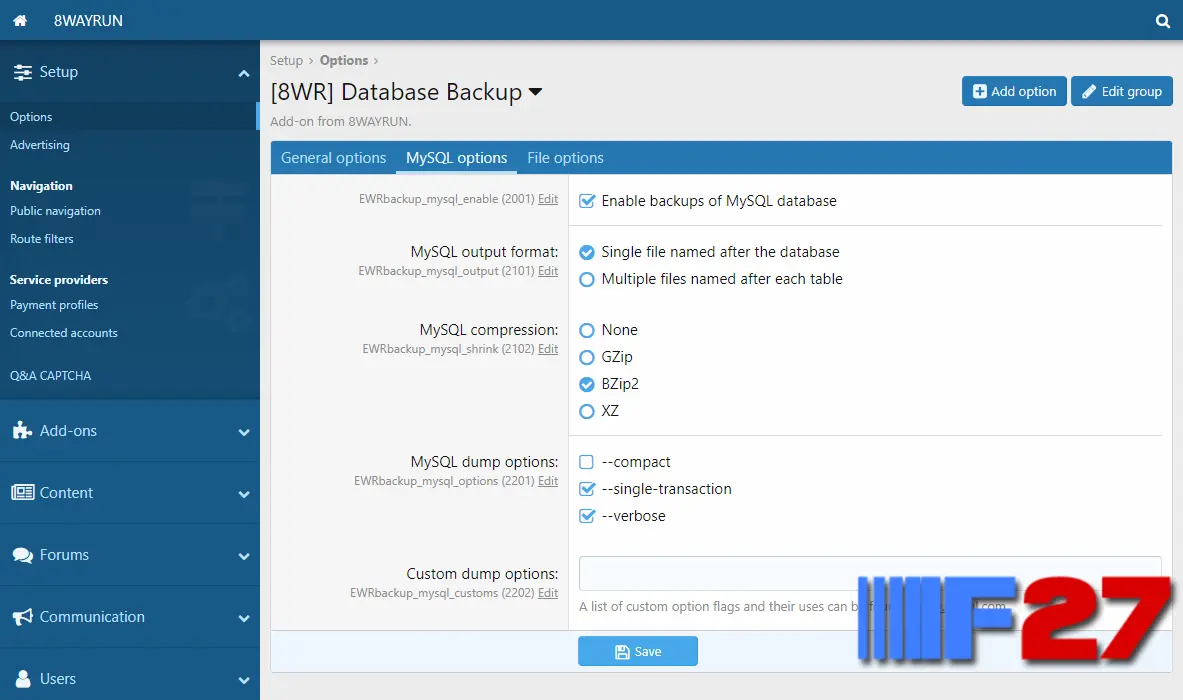Select Single file named after the database

(x=586, y=253)
